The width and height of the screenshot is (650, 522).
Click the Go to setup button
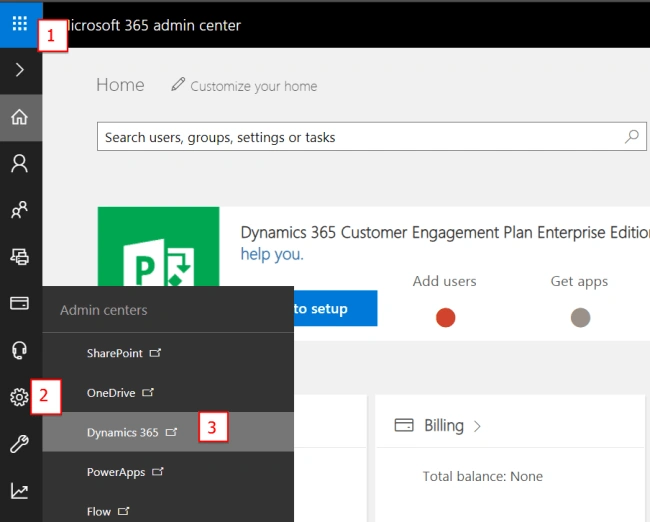pyautogui.click(x=335, y=308)
